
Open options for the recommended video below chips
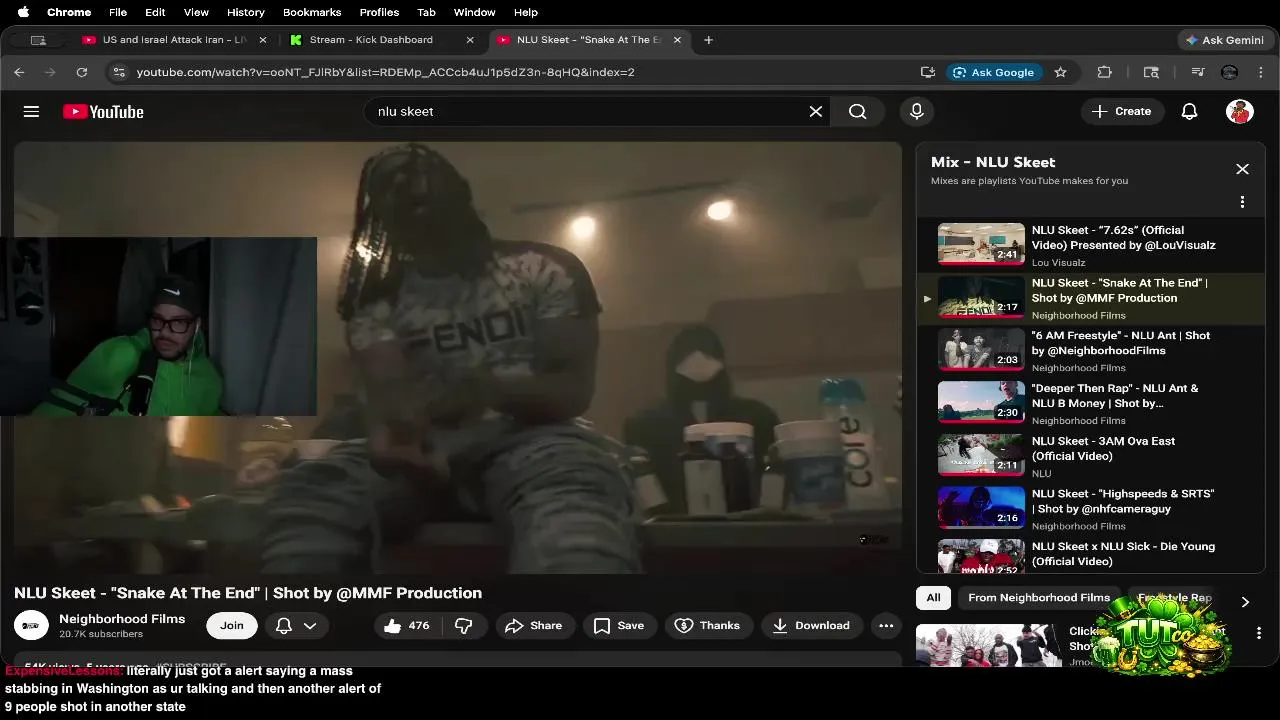click(1259, 633)
